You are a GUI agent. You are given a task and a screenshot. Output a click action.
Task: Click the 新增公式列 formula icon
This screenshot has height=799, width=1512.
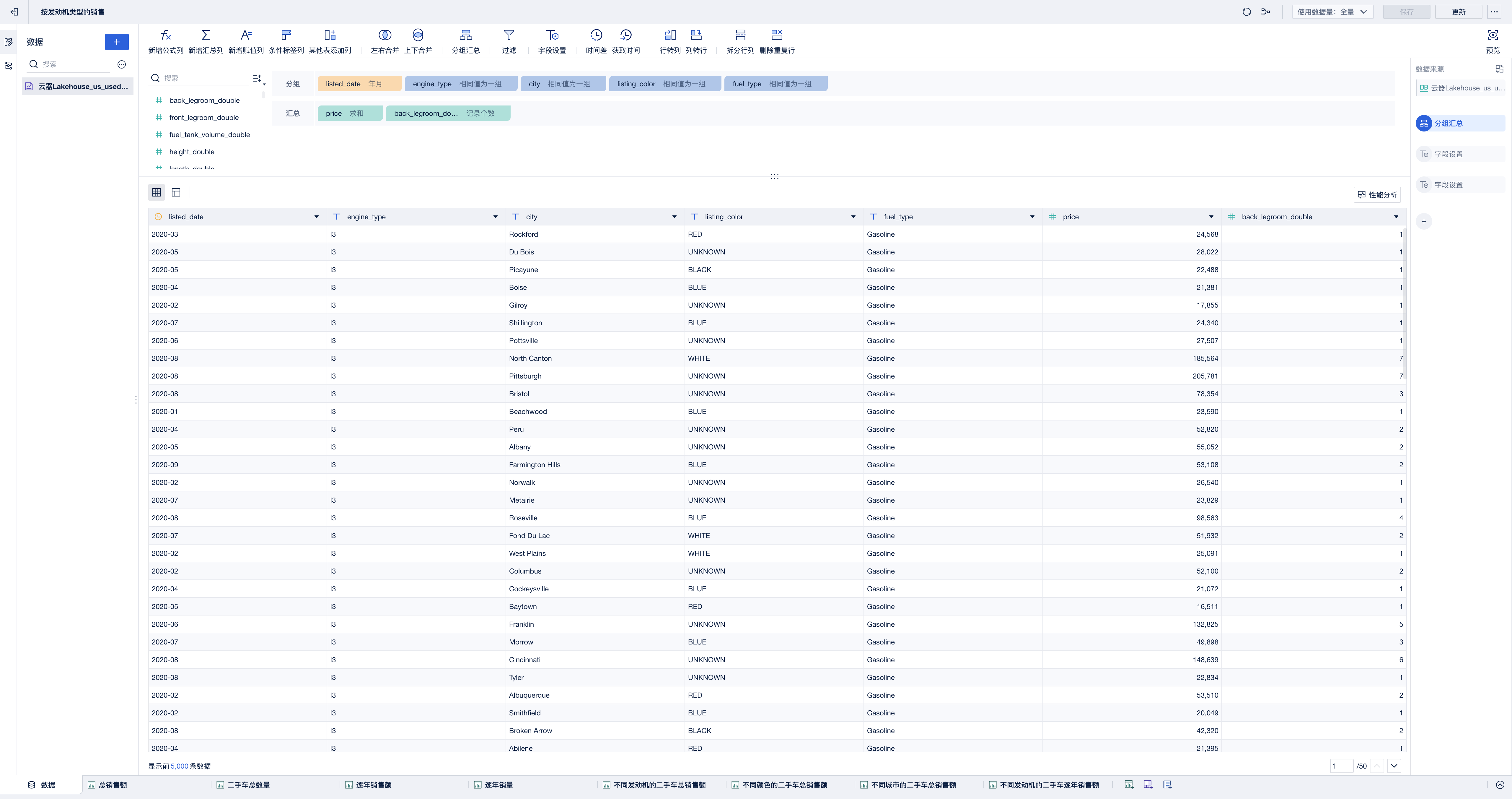[x=165, y=35]
